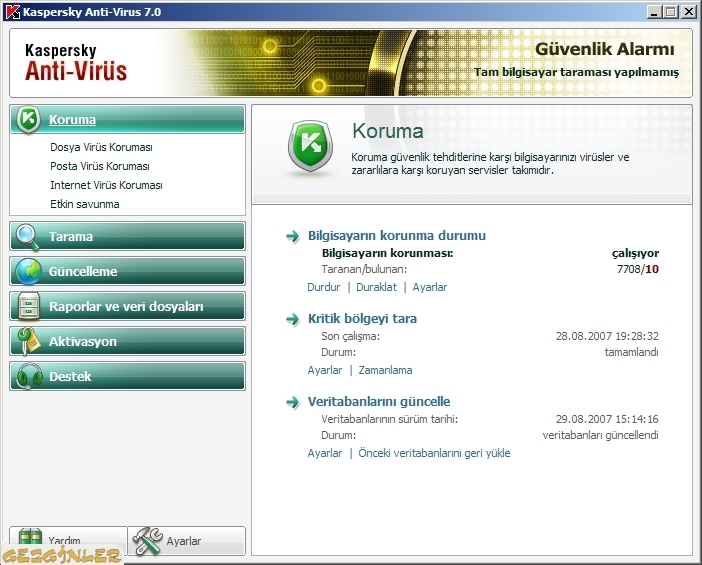Image resolution: width=702 pixels, height=565 pixels.
Task: Close the Kaspersky Anti-Virus window
Action: tap(688, 12)
